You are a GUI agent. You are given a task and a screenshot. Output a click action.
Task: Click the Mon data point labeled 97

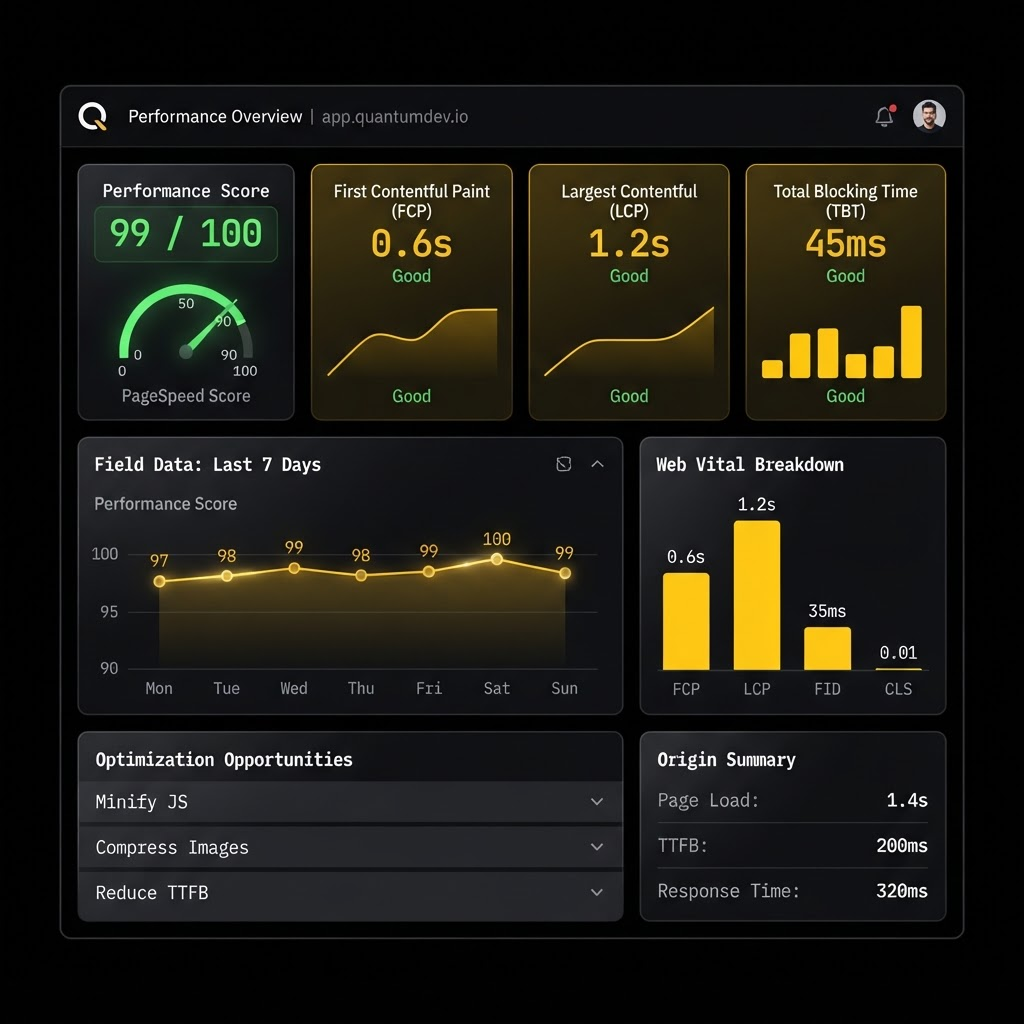(x=159, y=581)
